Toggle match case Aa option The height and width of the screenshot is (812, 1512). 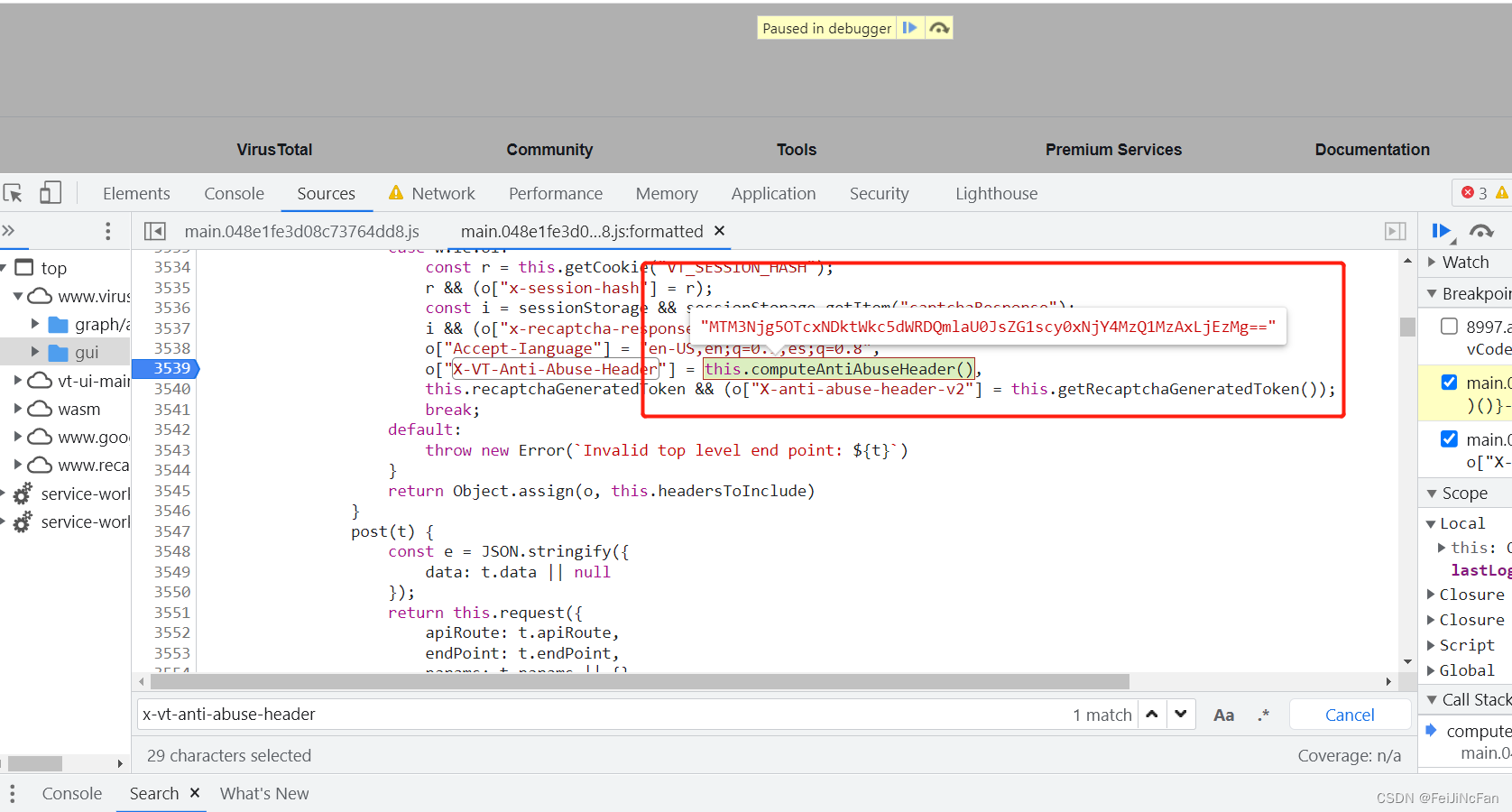pyautogui.click(x=1223, y=715)
